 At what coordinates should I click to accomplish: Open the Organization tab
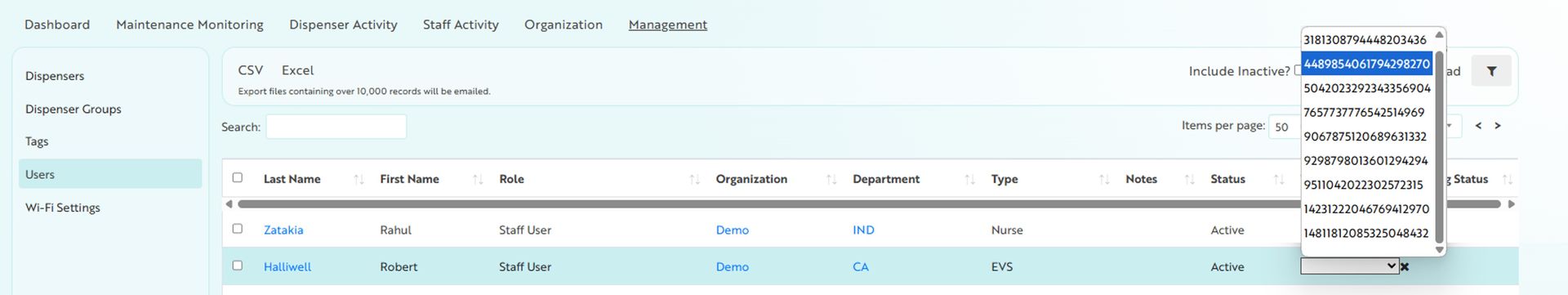563,25
